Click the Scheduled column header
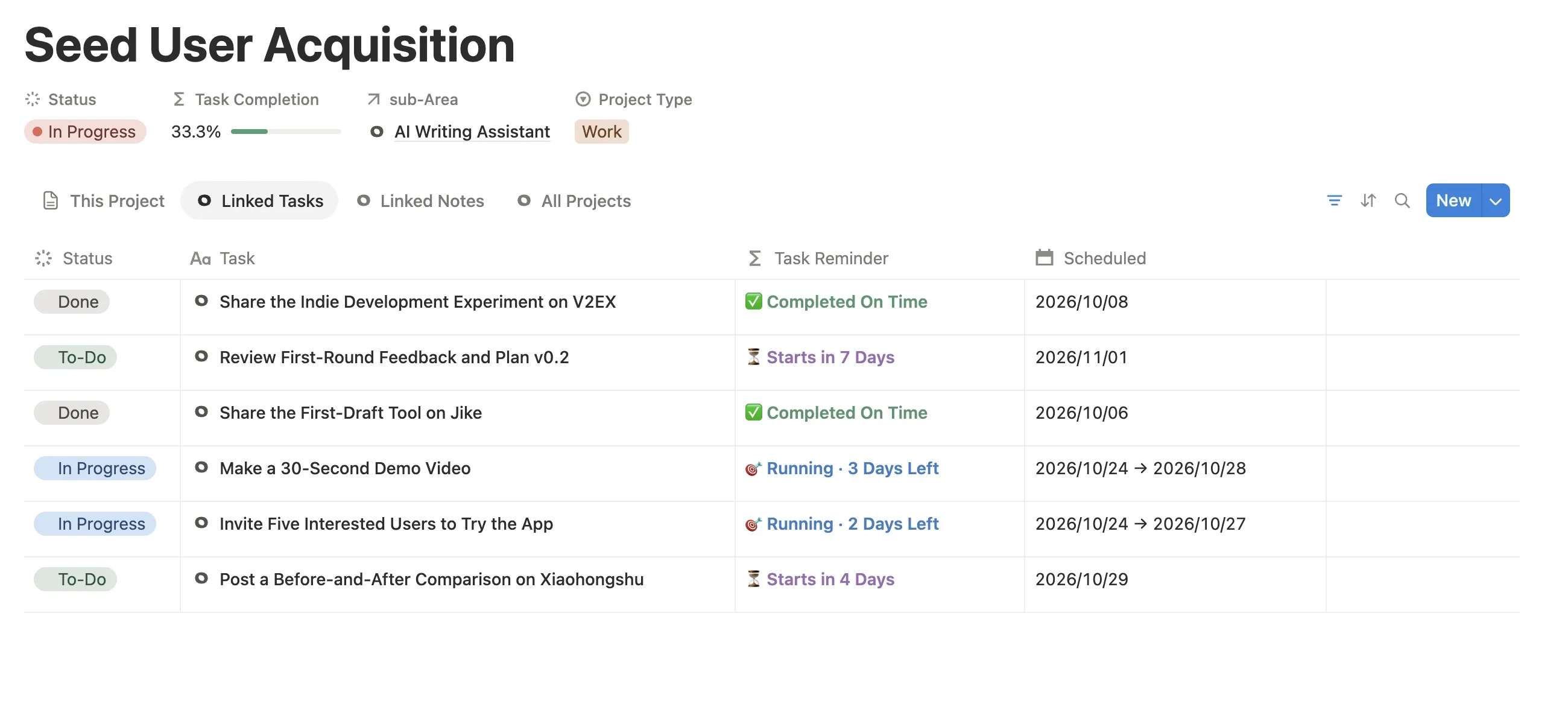 (x=1090, y=258)
